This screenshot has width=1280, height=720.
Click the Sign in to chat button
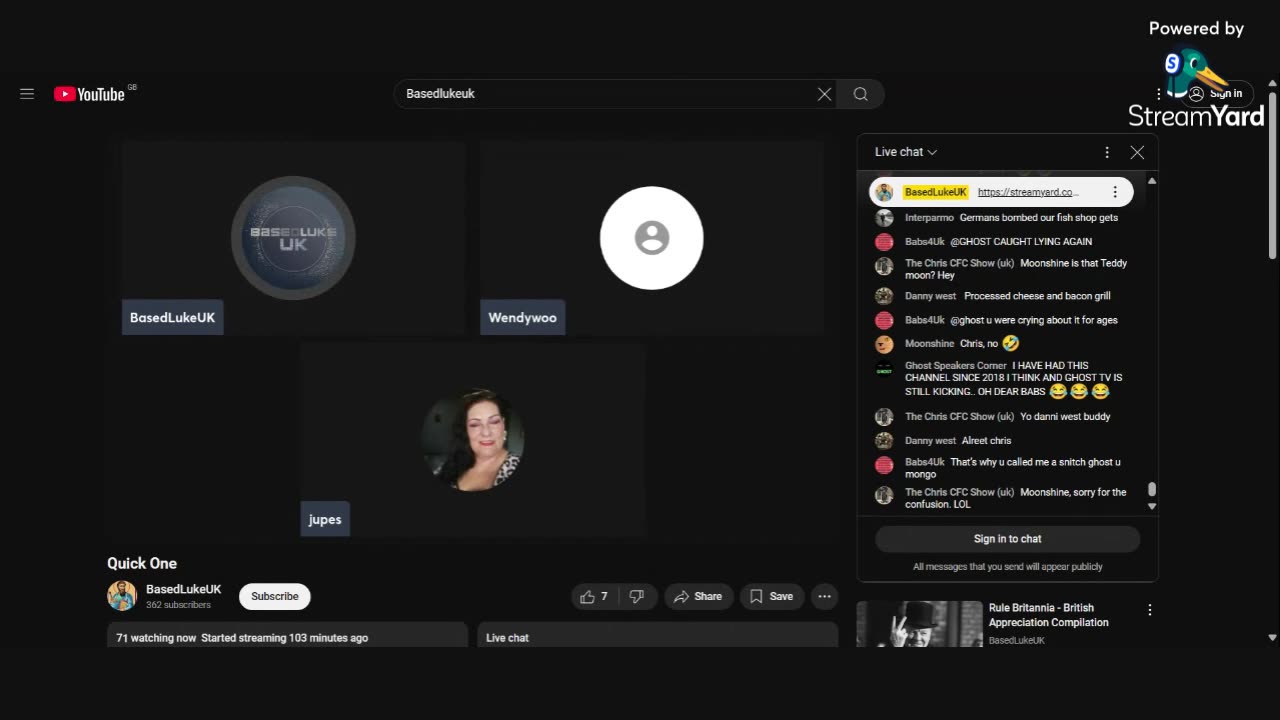click(x=1007, y=539)
